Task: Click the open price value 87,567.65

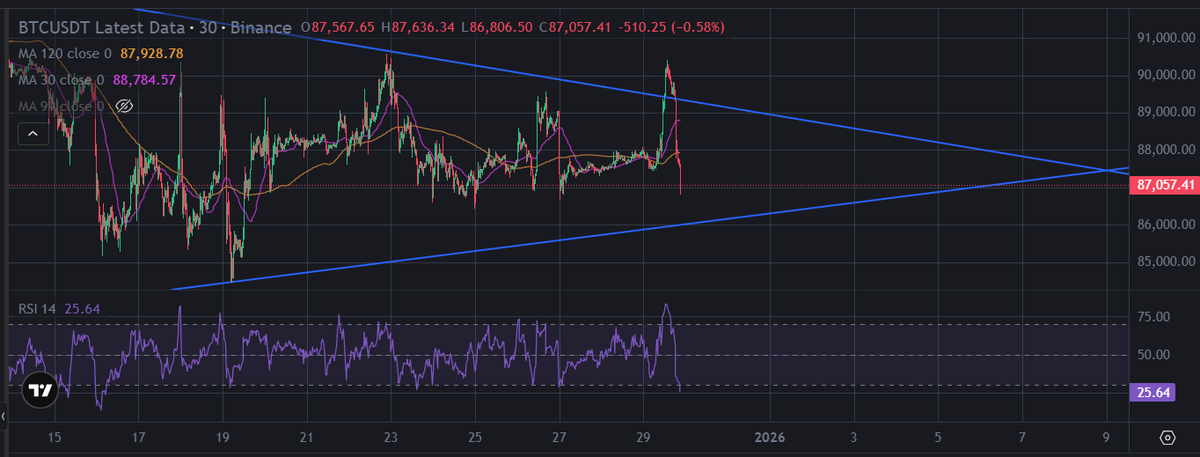Action: point(343,27)
